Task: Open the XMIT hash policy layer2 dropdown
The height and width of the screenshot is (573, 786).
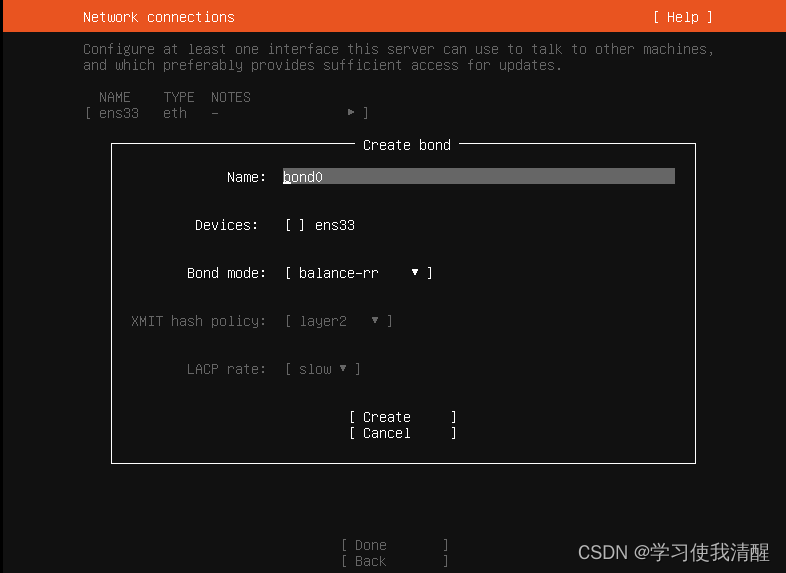Action: [339, 321]
